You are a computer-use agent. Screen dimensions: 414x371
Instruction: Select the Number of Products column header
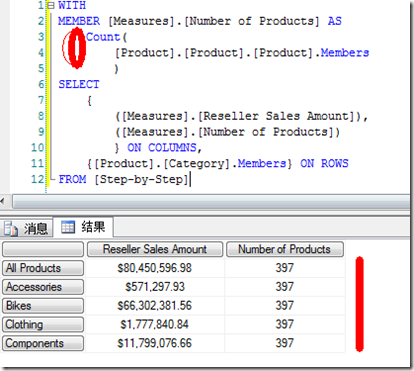[285, 249]
